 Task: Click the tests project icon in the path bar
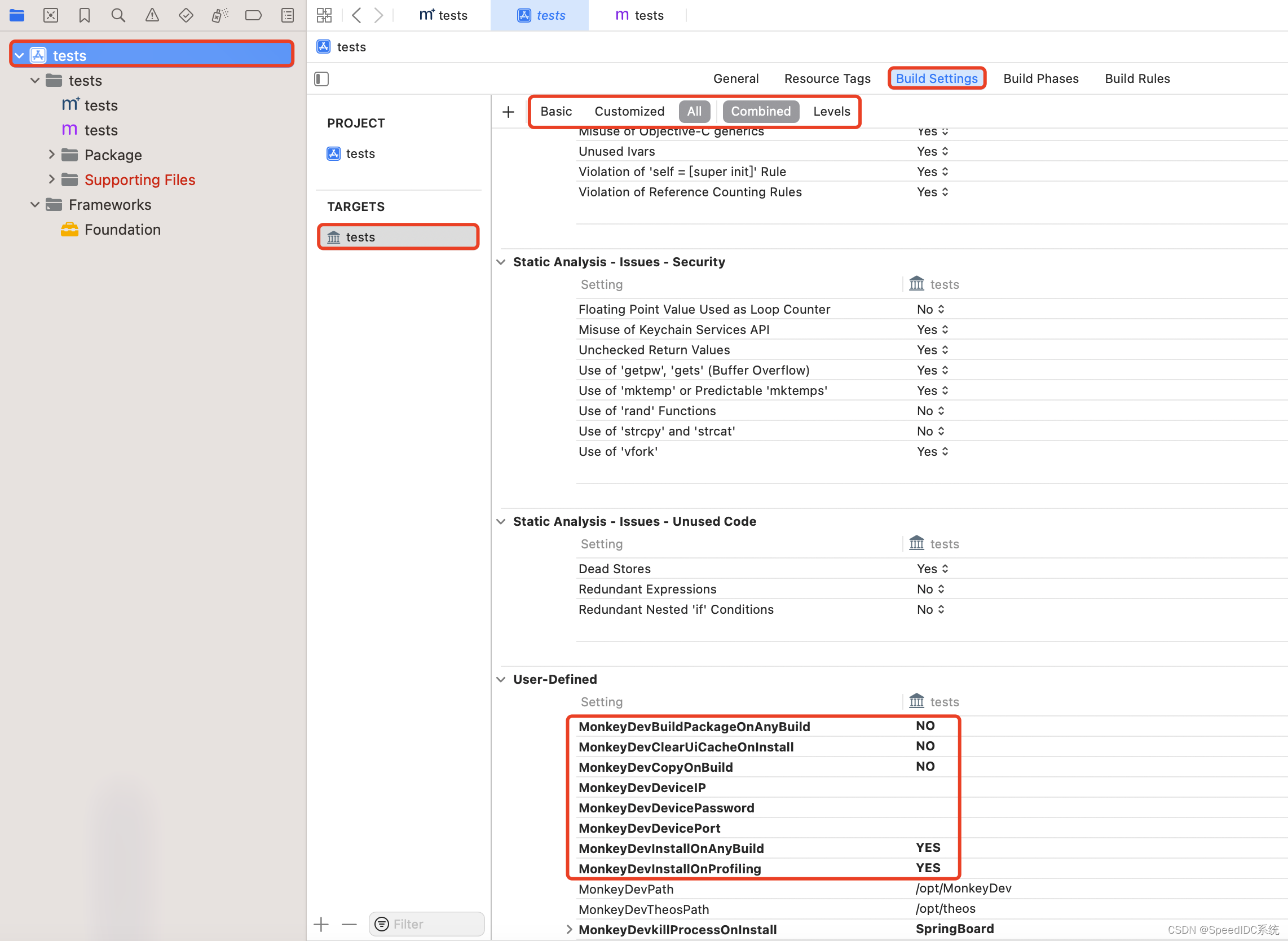(324, 47)
